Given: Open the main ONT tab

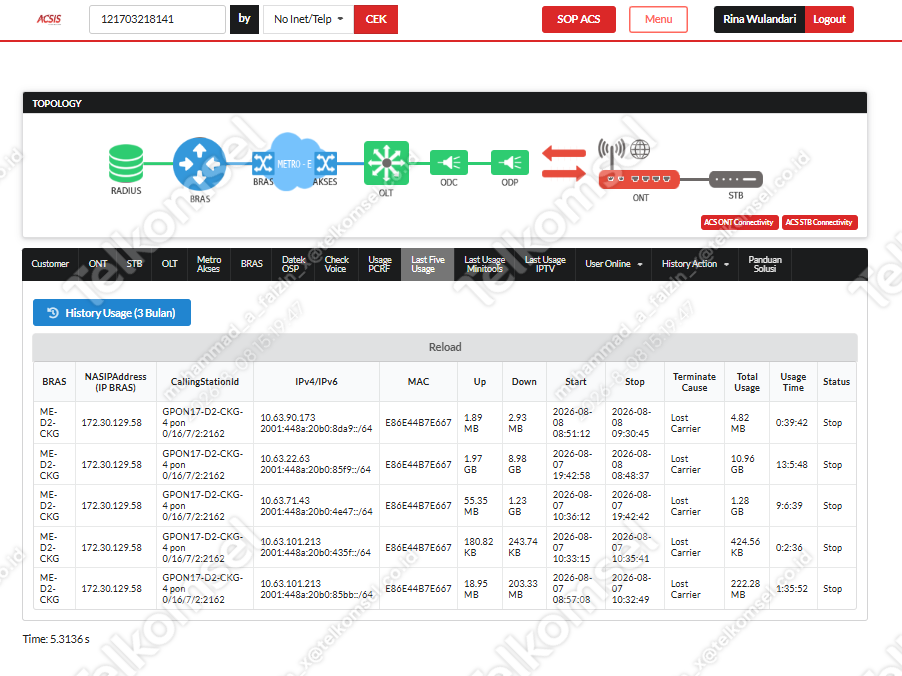Looking at the screenshot, I should (98, 264).
